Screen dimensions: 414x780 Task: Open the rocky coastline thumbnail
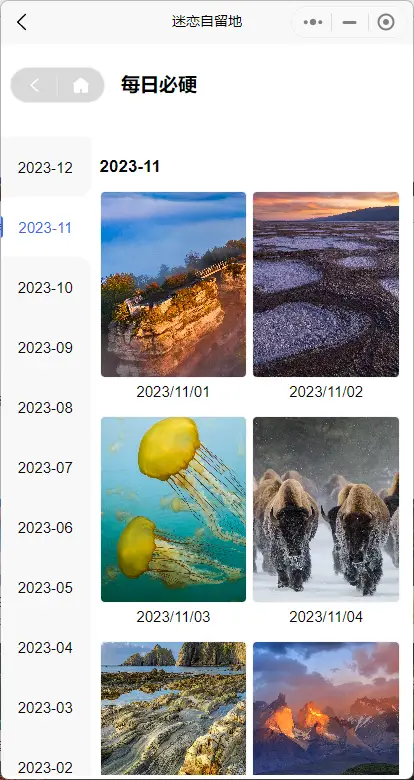[173, 708]
